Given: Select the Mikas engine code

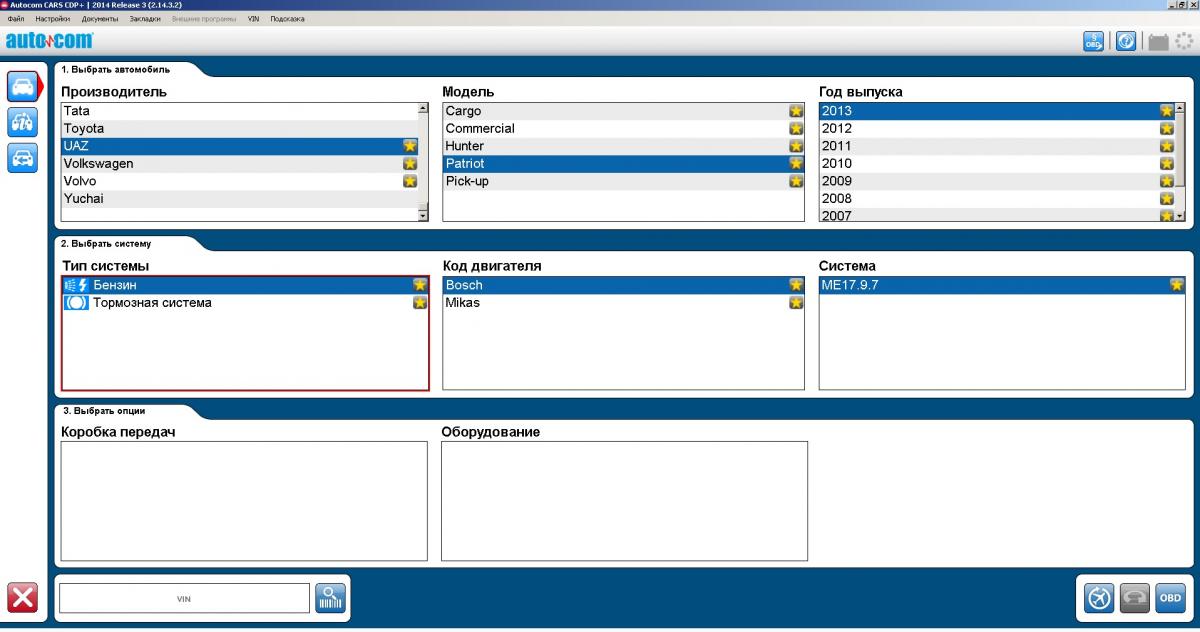Looking at the screenshot, I should [623, 303].
